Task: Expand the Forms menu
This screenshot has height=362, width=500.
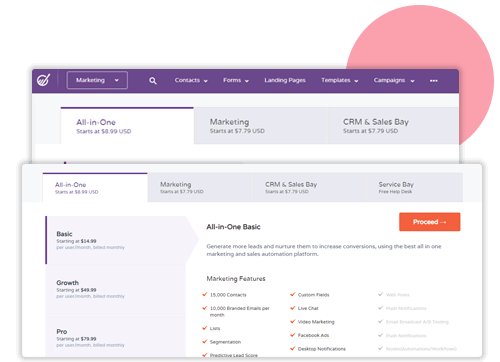Action: pyautogui.click(x=236, y=80)
